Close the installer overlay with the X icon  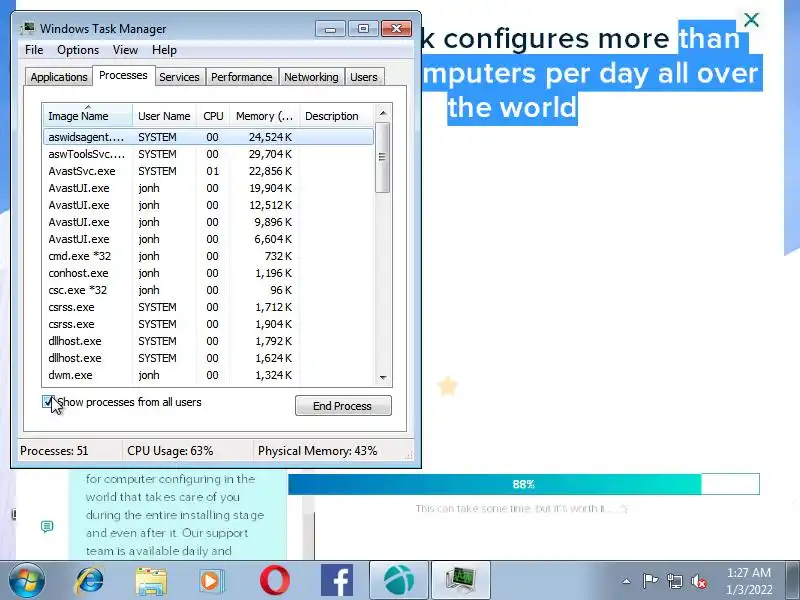click(x=751, y=20)
